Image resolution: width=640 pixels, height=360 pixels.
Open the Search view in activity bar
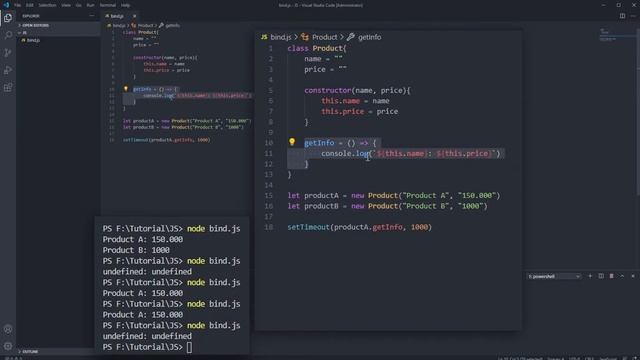click(x=8, y=35)
